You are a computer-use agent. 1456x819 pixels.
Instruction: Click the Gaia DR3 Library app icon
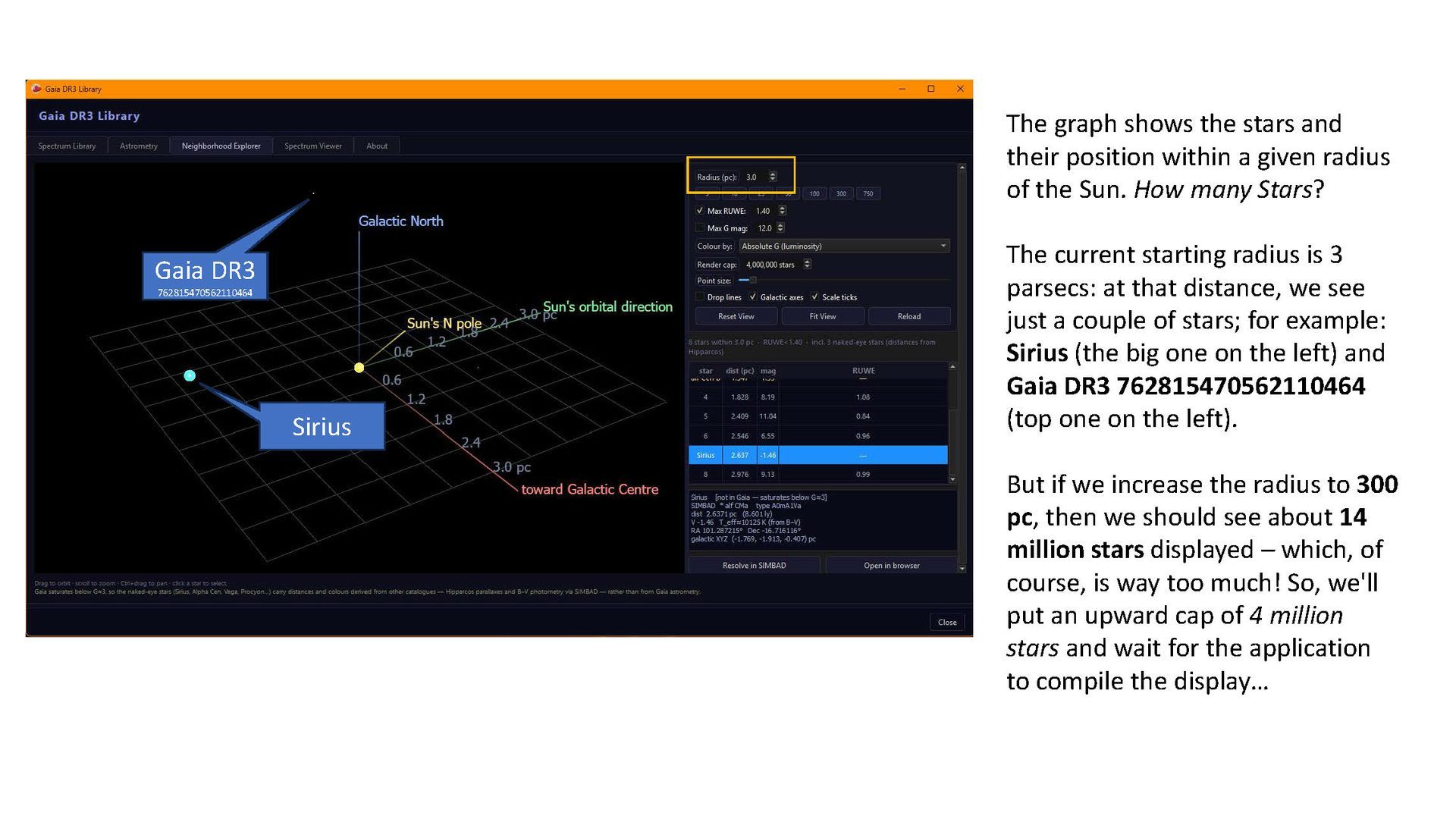36,89
